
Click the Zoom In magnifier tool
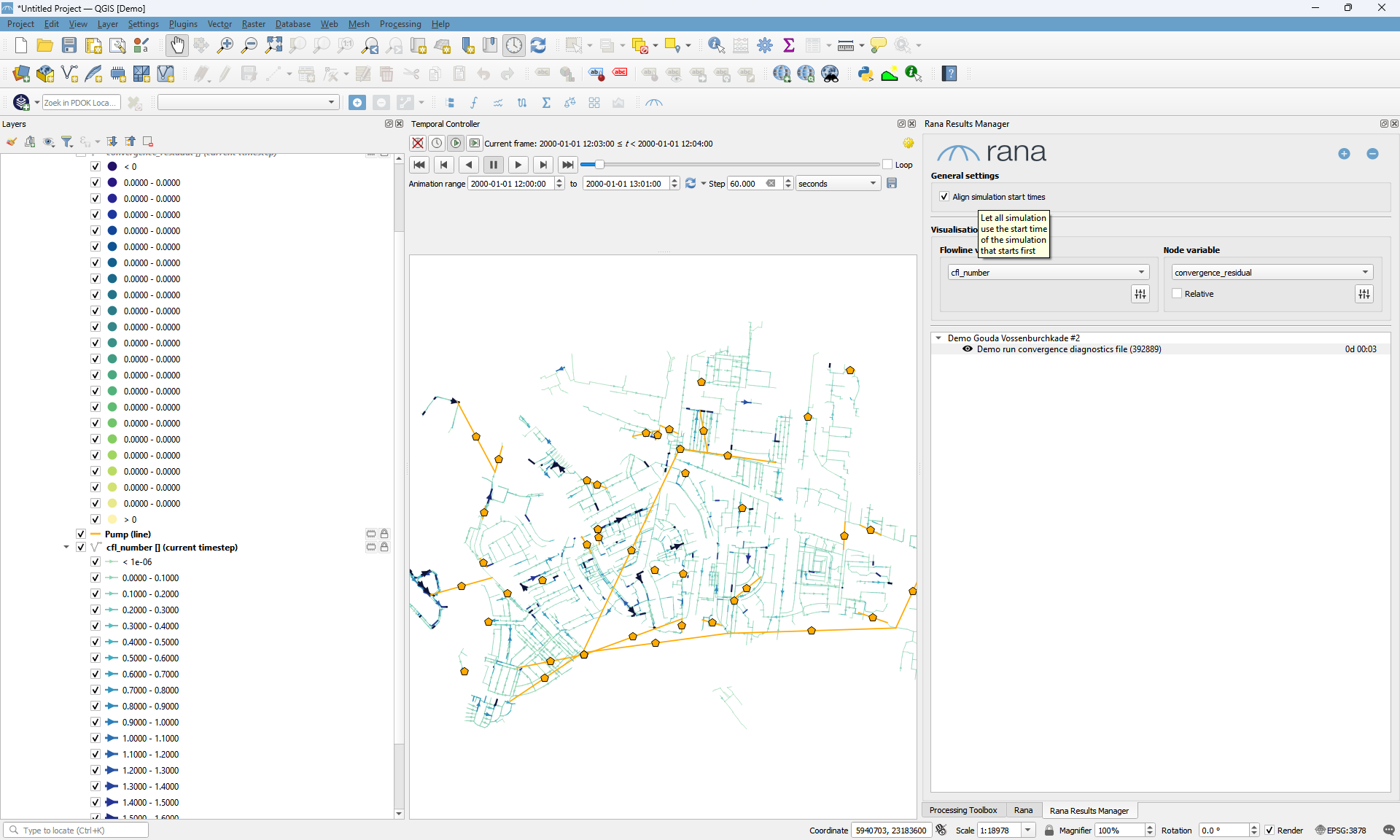(x=225, y=45)
